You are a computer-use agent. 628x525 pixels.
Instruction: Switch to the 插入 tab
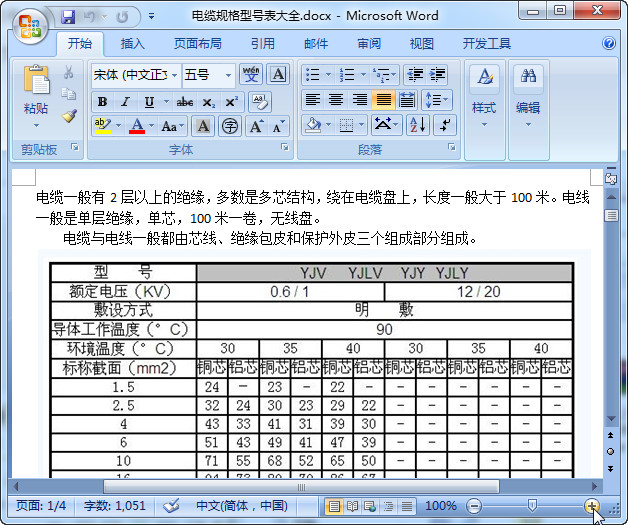[133, 43]
